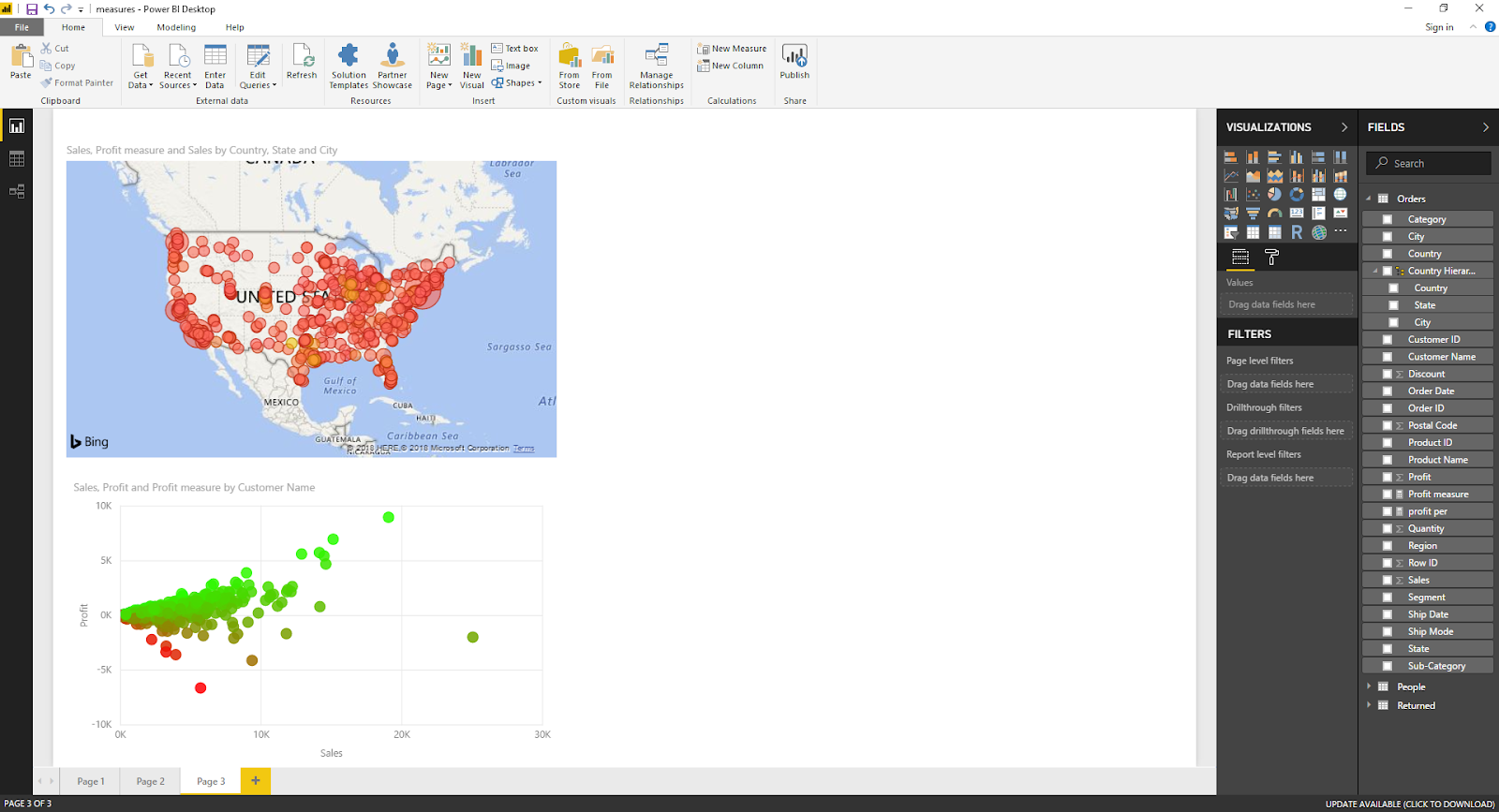The image size is (1499, 812).
Task: Select the R script visual
Action: (1297, 232)
